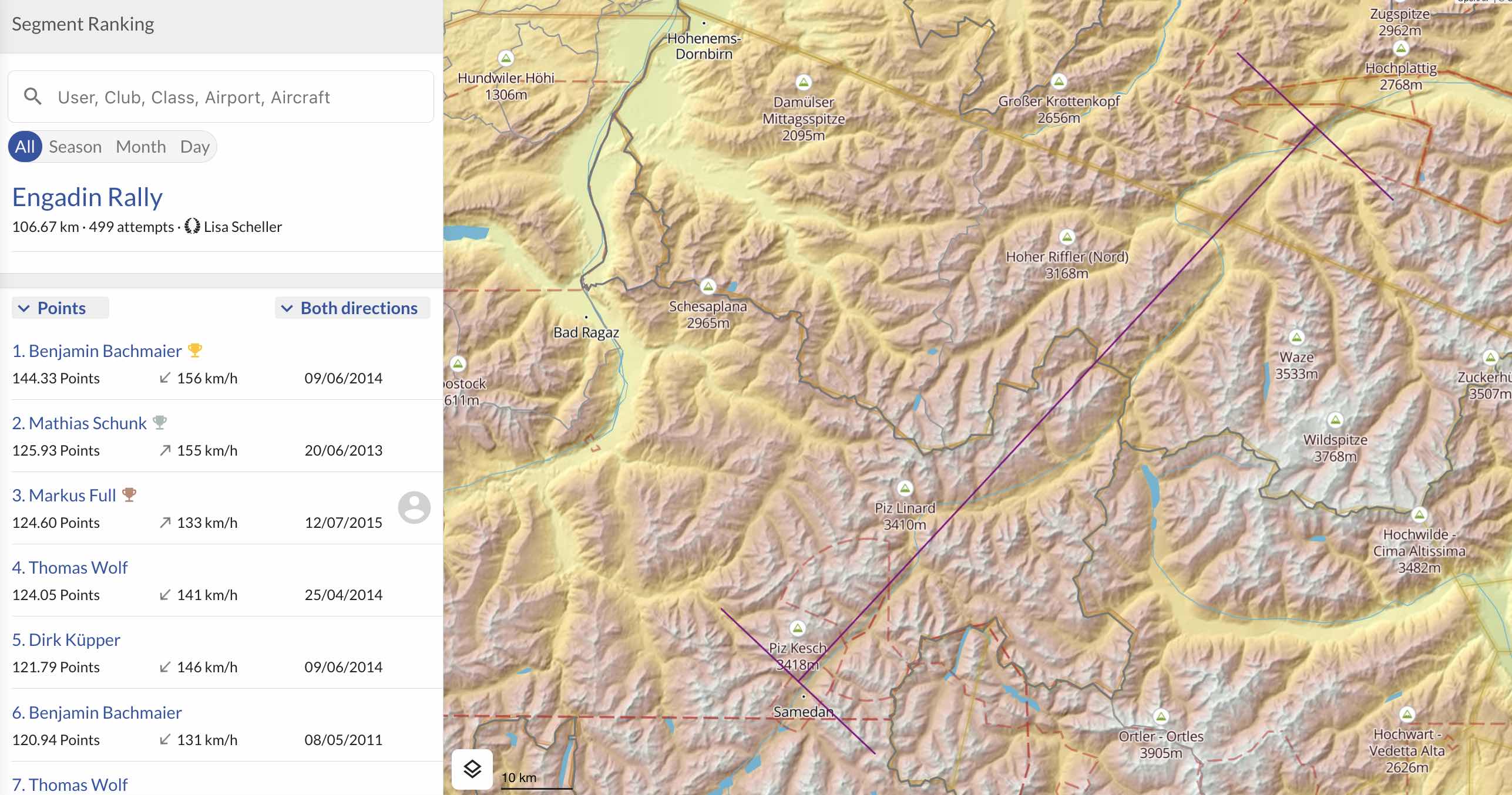Click the Hochplattig peak marker
This screenshot has width=1512, height=795.
coord(1401,48)
